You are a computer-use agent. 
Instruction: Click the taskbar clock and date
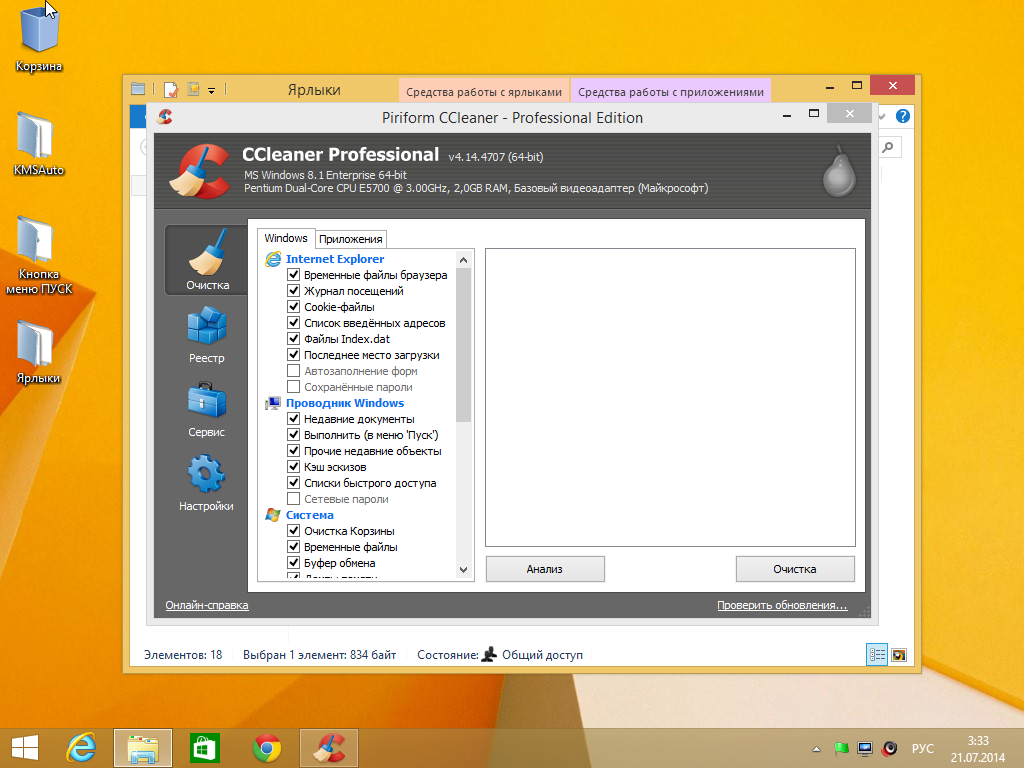coord(978,749)
